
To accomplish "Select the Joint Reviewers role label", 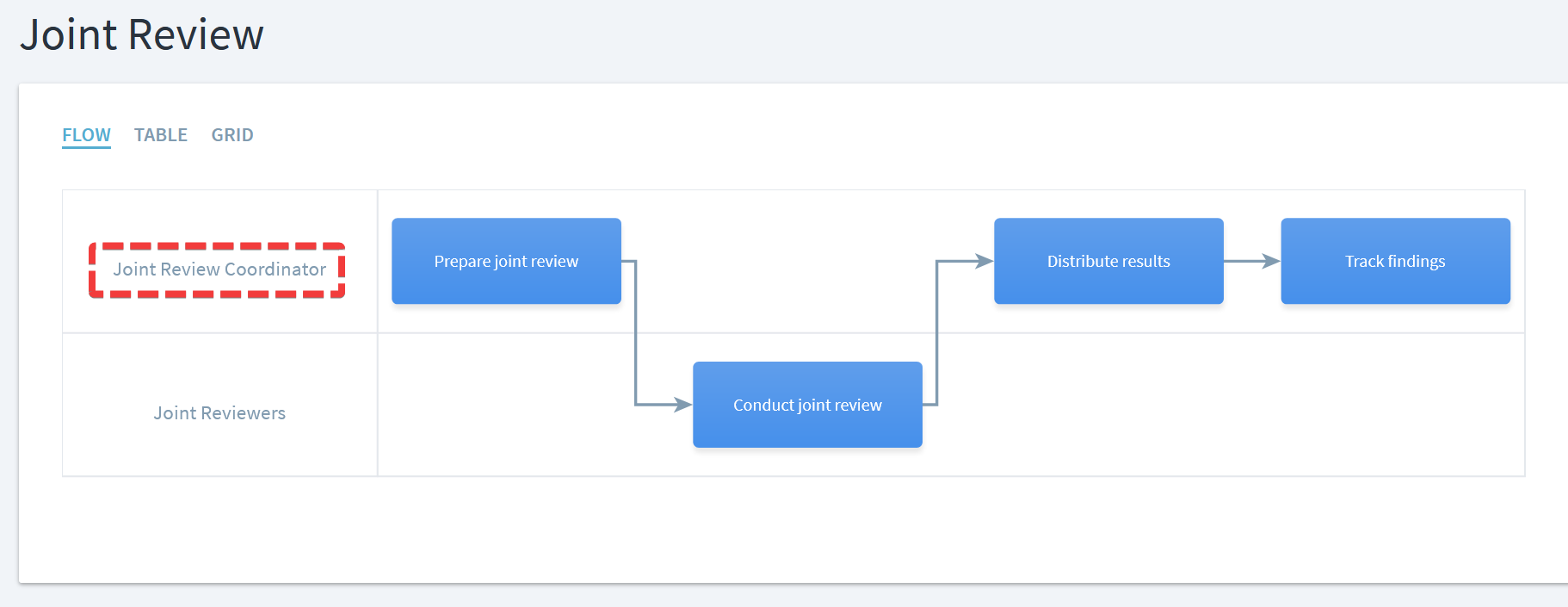I will point(219,413).
